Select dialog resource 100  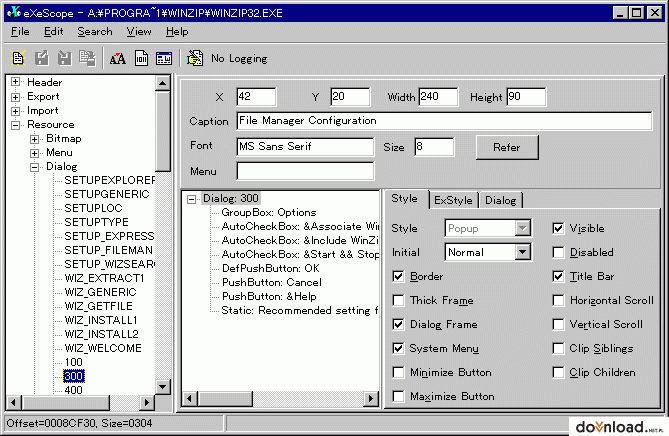(73, 362)
